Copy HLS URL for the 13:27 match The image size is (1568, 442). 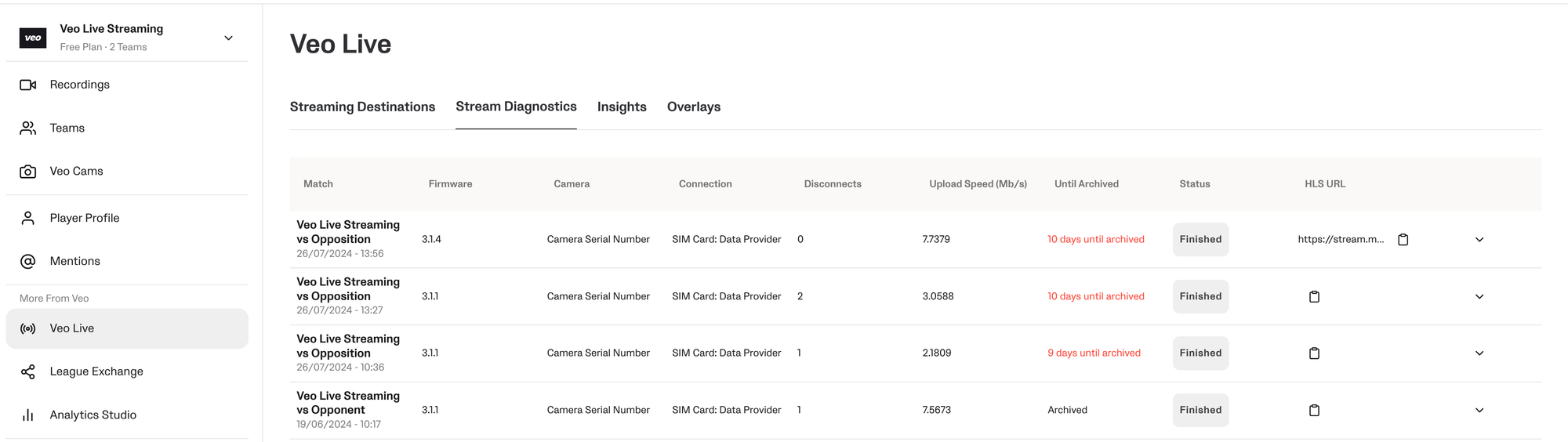(x=1315, y=296)
